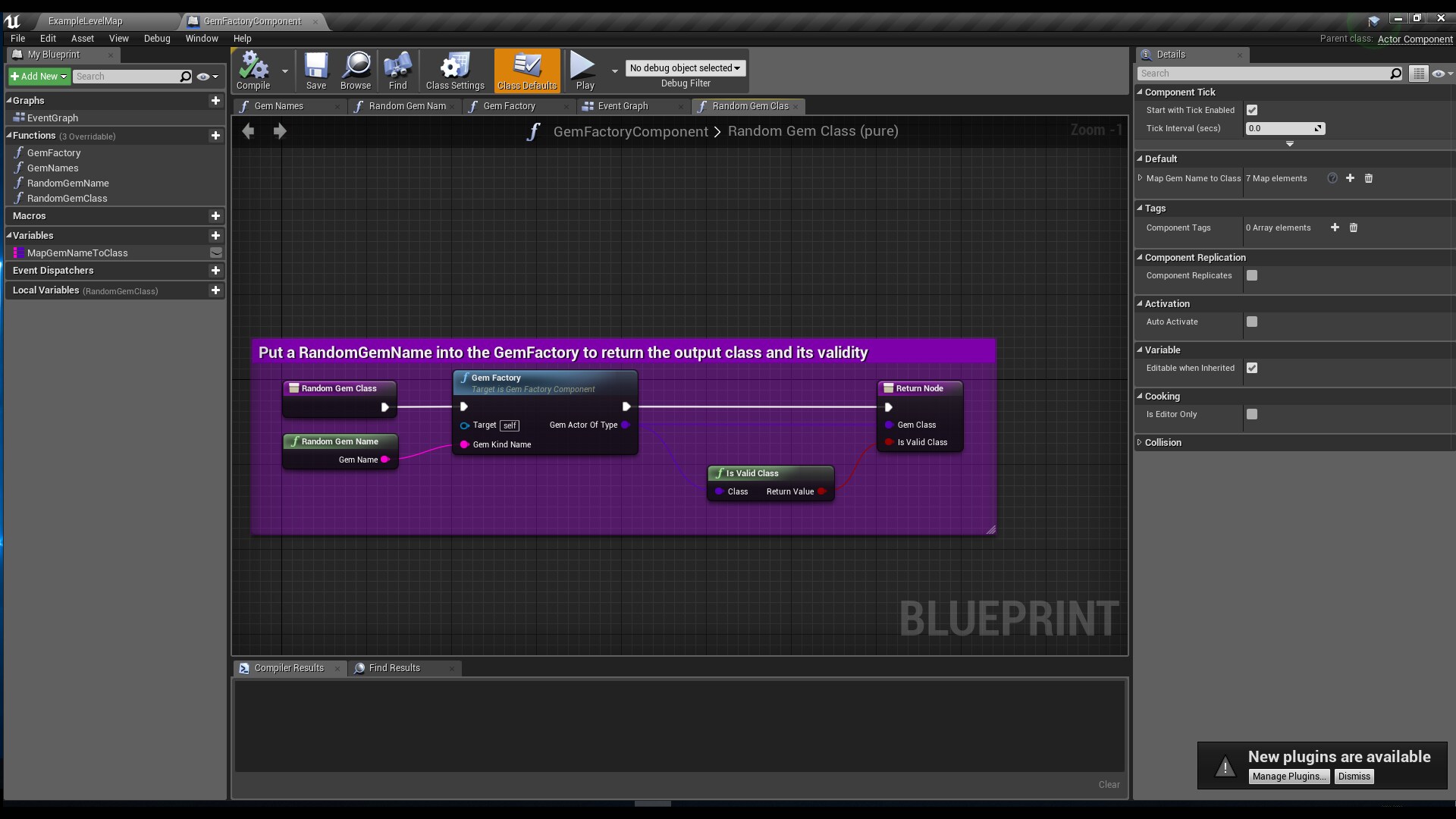Enable Component Replicates
The height and width of the screenshot is (819, 1456).
[x=1251, y=275]
